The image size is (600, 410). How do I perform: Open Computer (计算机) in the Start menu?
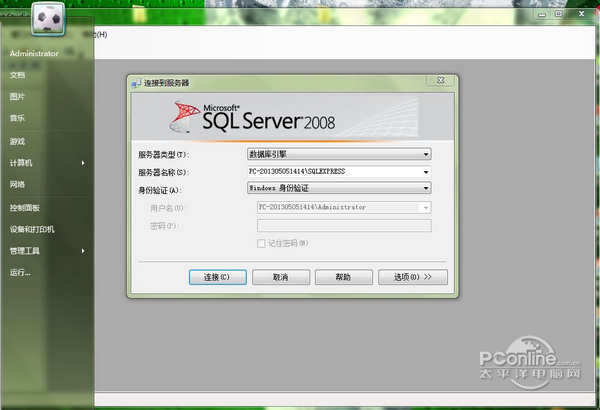(21, 163)
